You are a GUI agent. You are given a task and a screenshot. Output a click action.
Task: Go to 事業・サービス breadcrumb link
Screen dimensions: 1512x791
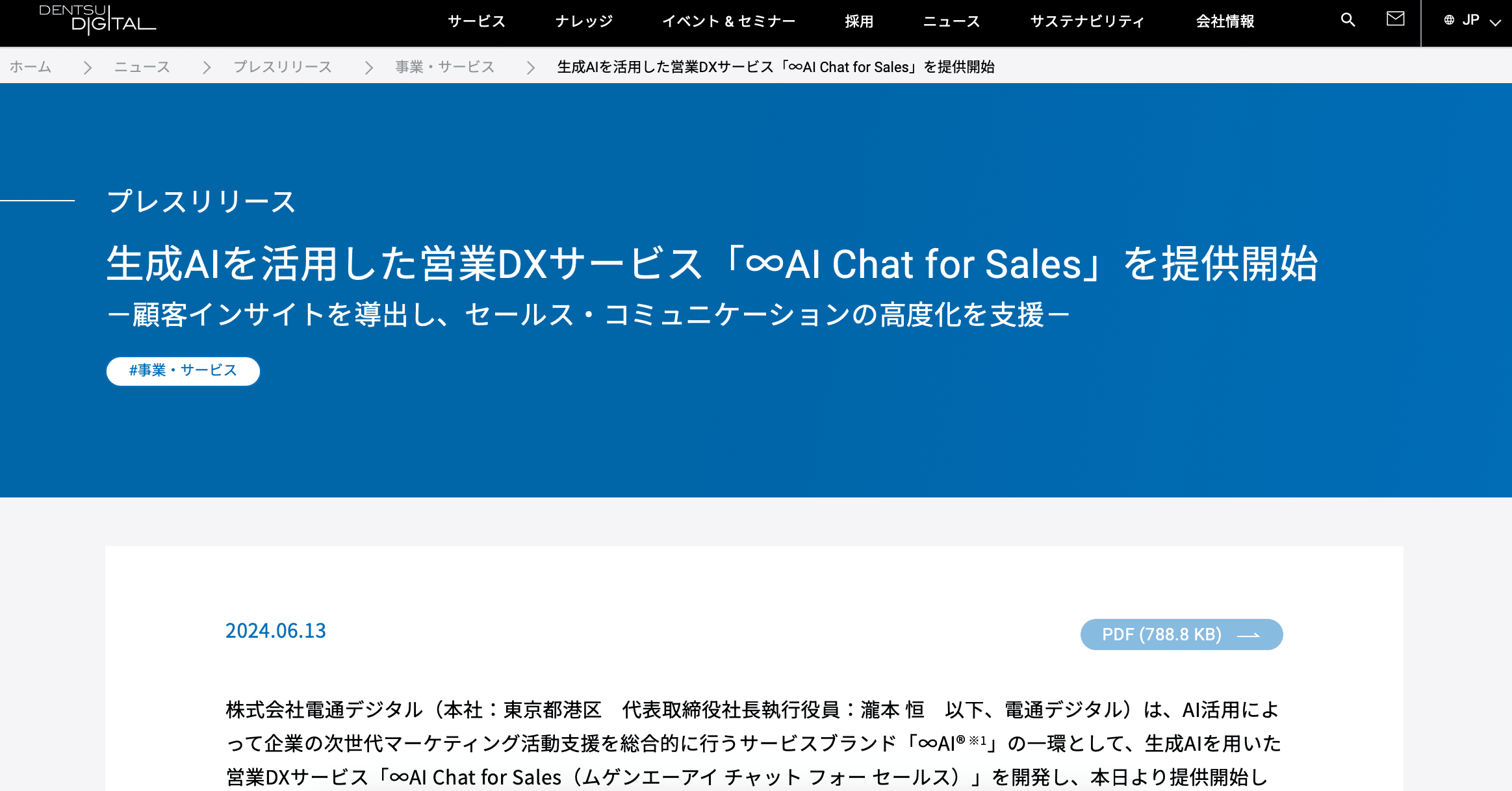(x=445, y=67)
